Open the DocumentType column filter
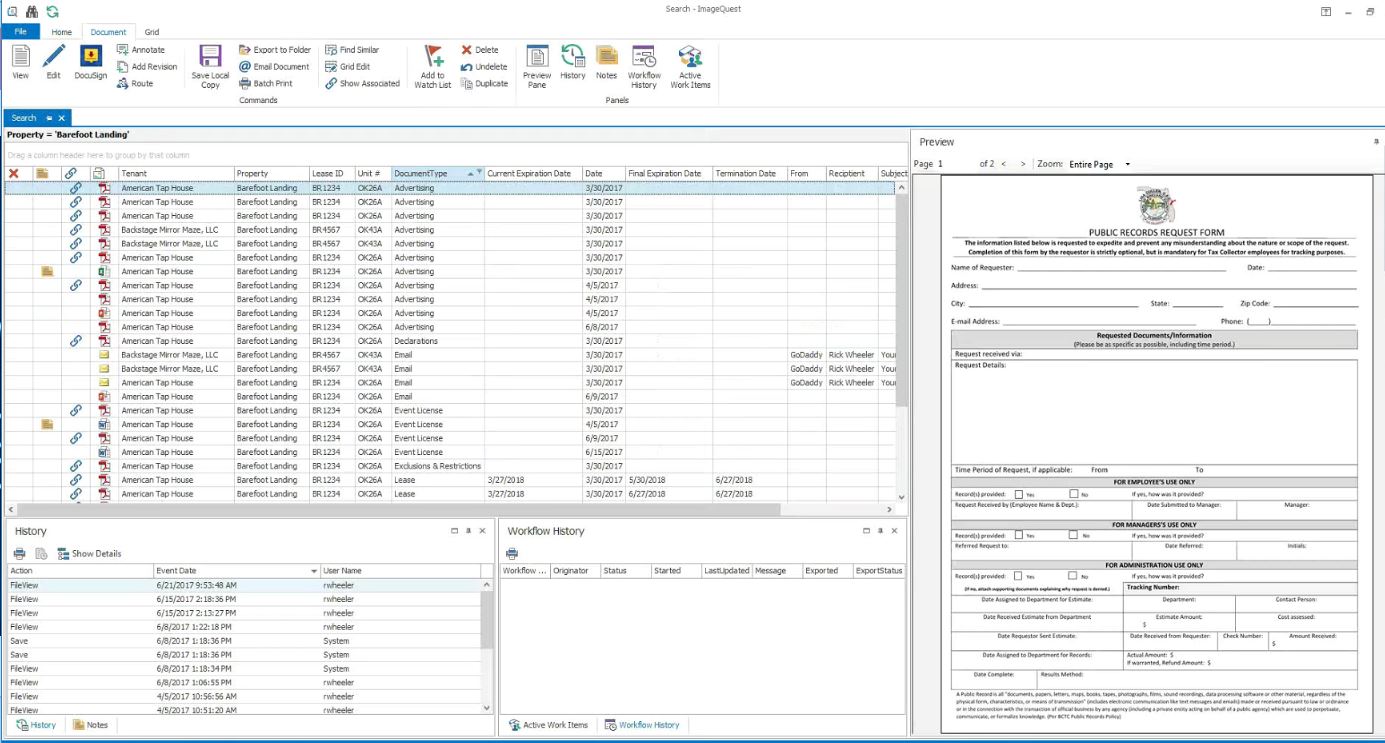The image size is (1385, 743). point(479,173)
